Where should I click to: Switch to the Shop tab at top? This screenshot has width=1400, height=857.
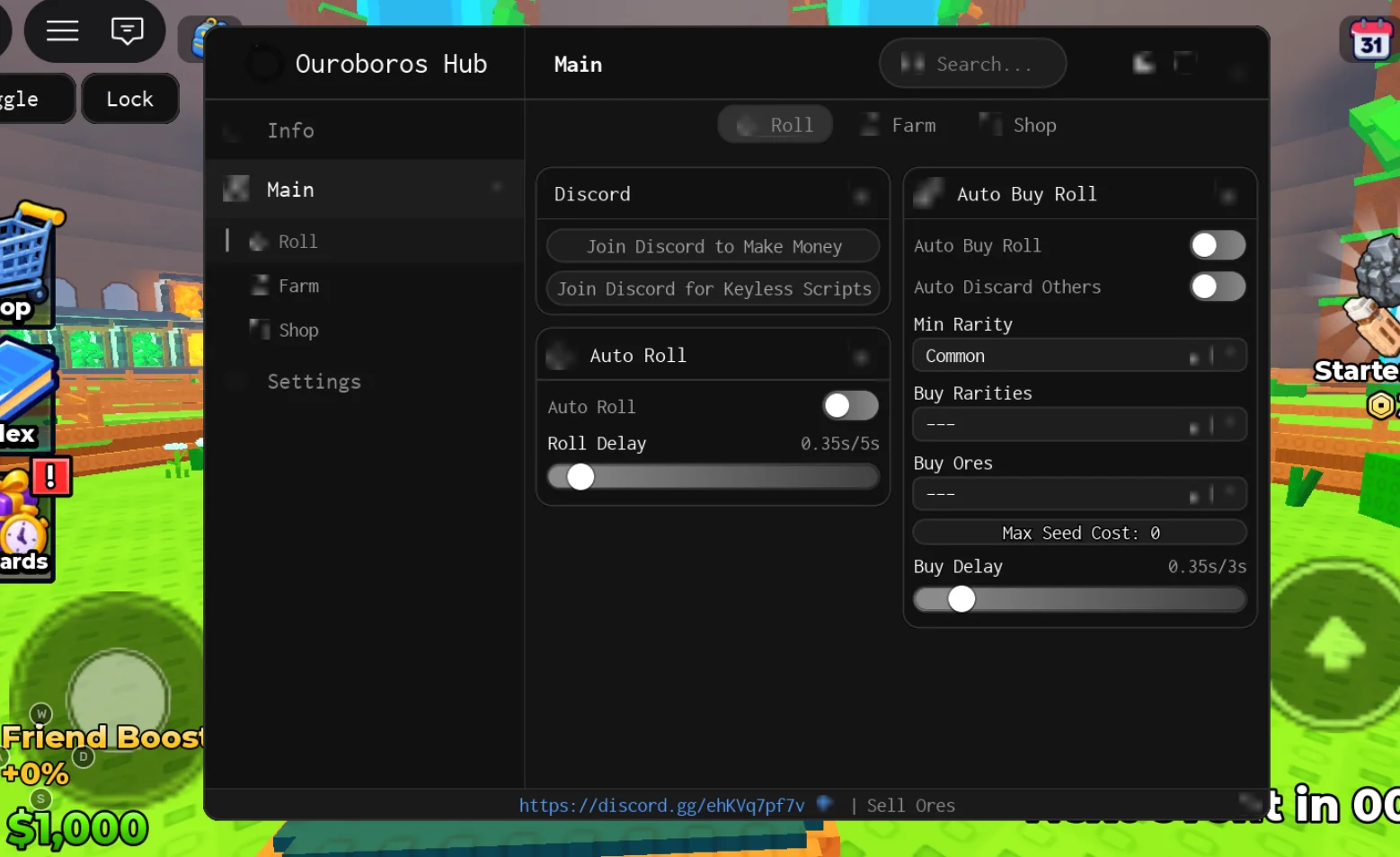coord(1017,125)
